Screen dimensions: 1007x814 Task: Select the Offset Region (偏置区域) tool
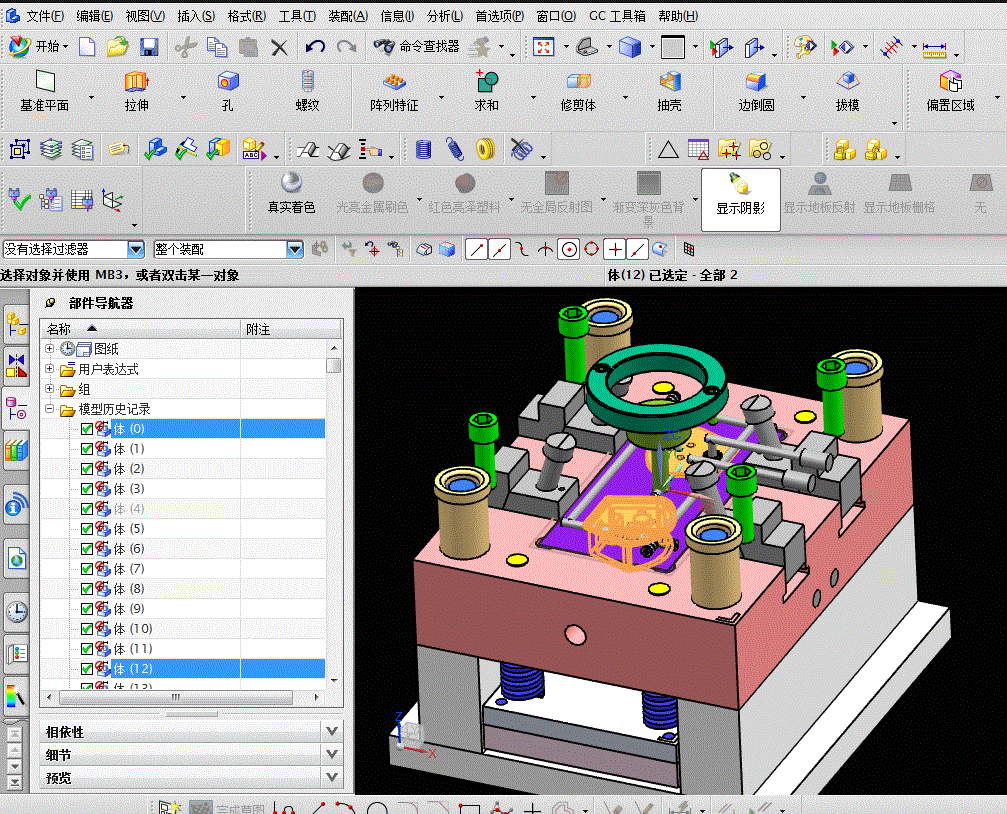pyautogui.click(x=950, y=91)
